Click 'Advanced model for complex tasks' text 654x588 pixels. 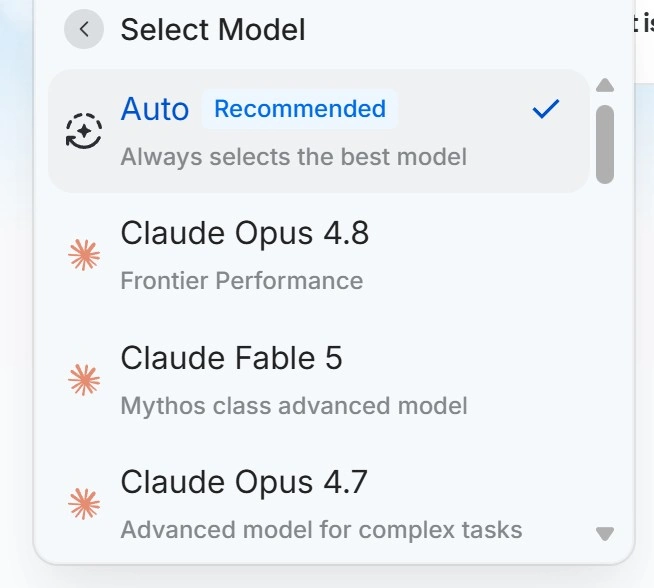[321, 530]
